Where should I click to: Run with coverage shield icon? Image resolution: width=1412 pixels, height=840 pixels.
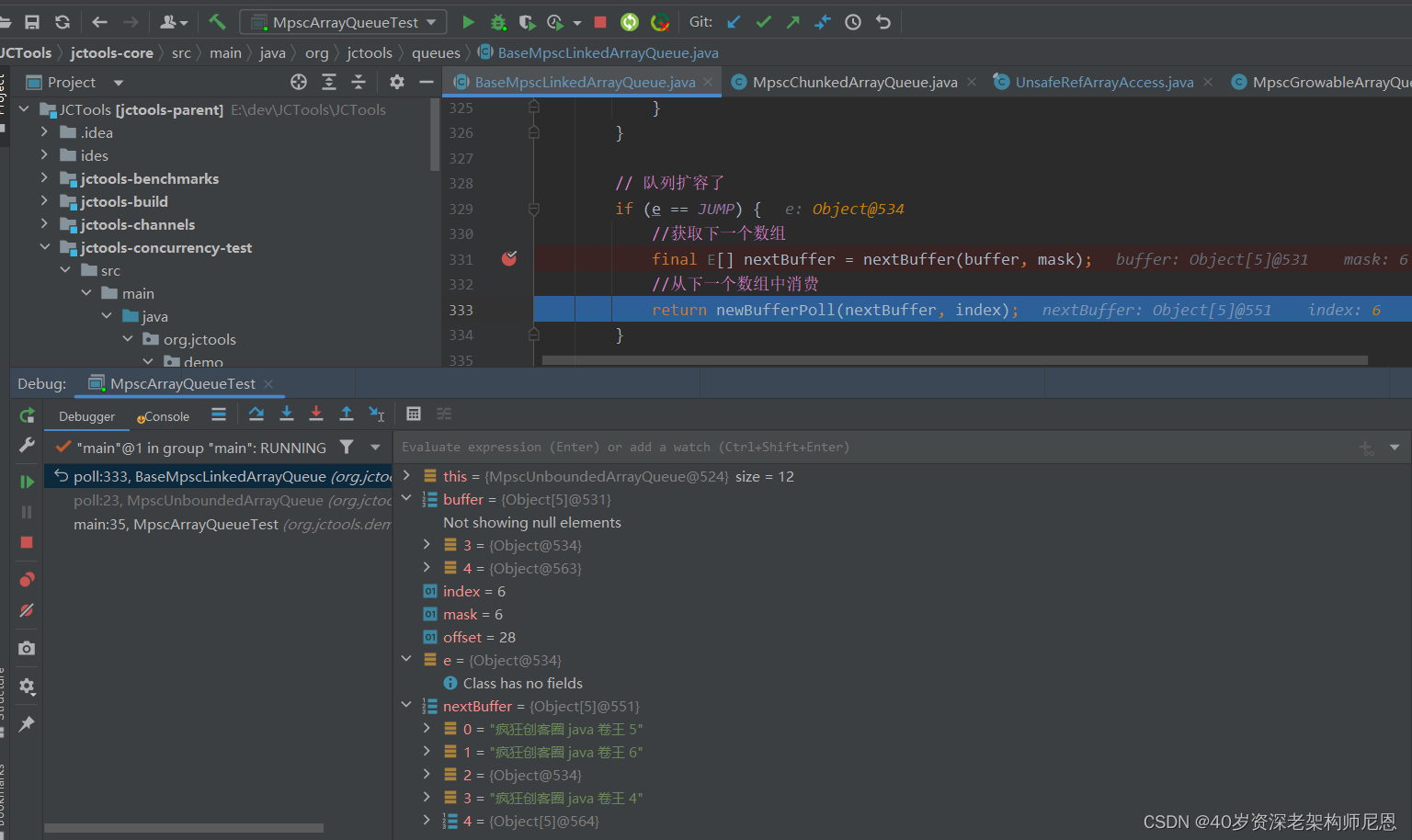click(x=527, y=22)
